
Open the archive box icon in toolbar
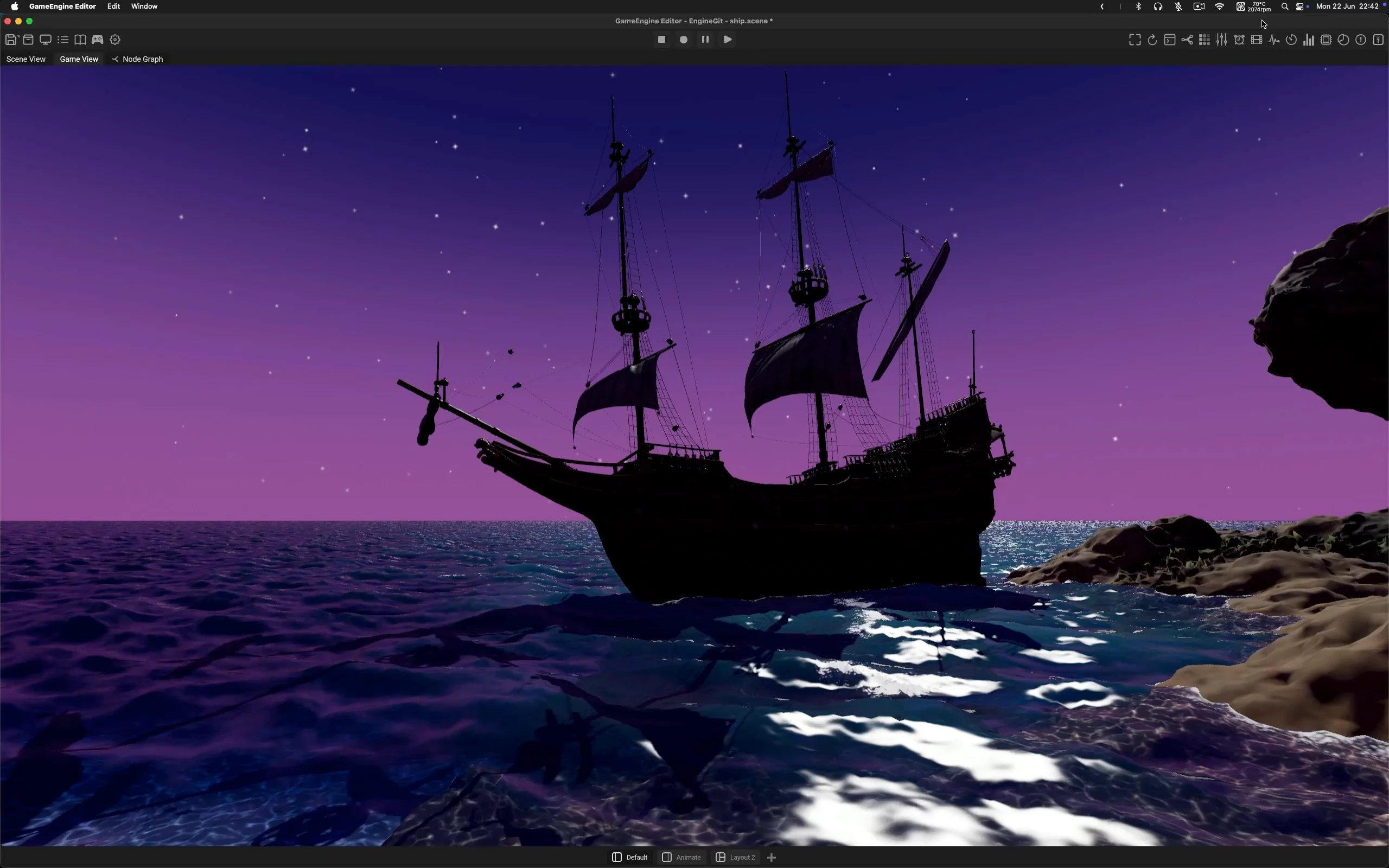28,40
